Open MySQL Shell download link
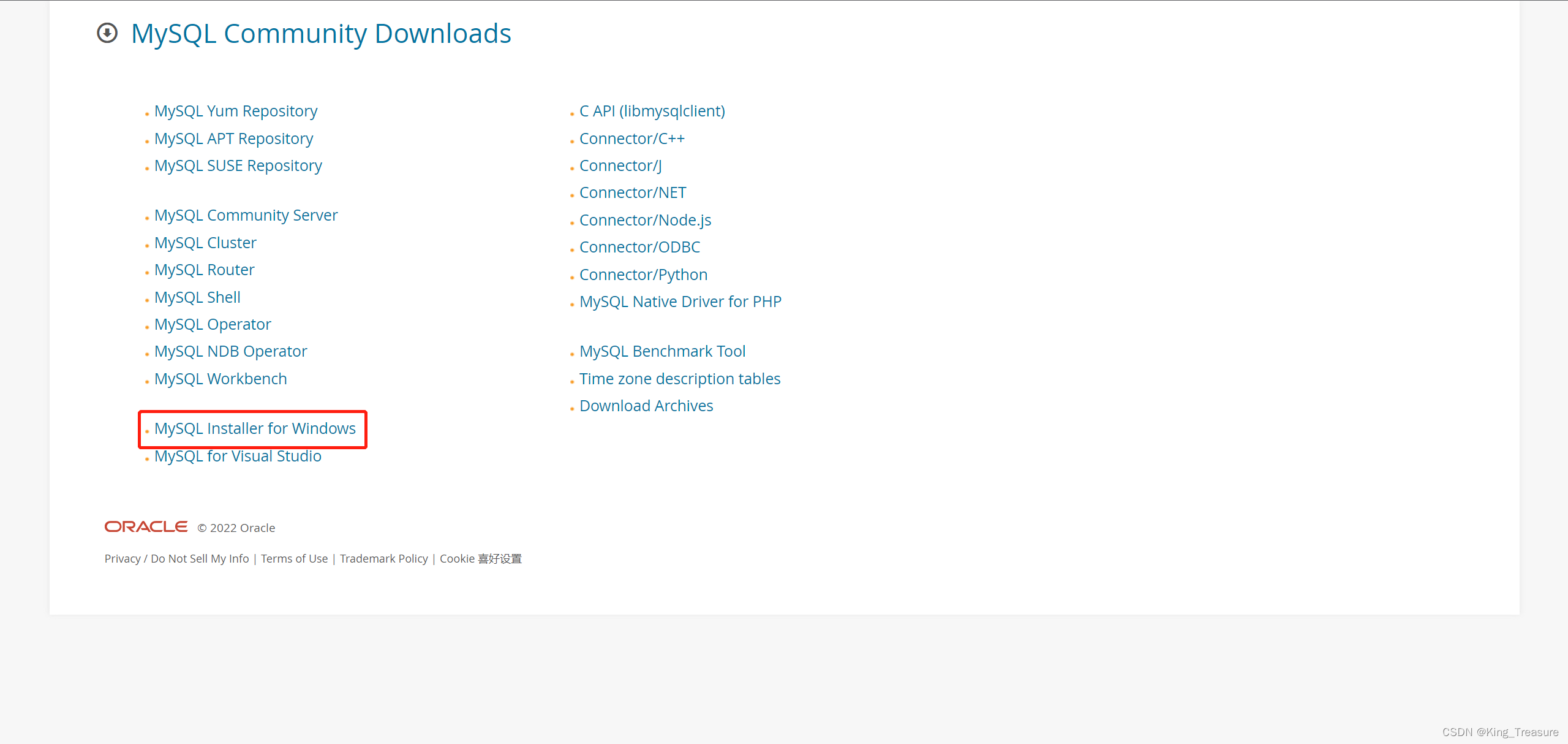Viewport: 1568px width, 744px height. click(x=197, y=297)
